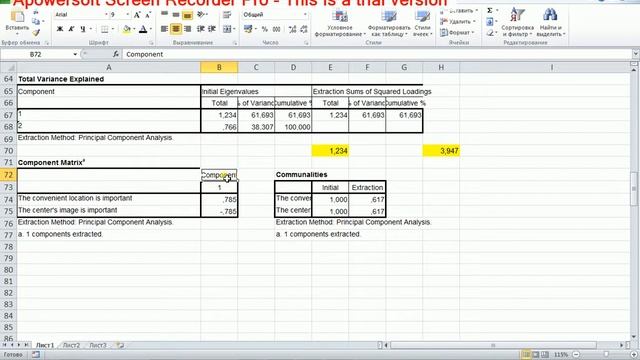Click the comma style 000 icon
This screenshot has width=640, height=360.
[276, 29]
